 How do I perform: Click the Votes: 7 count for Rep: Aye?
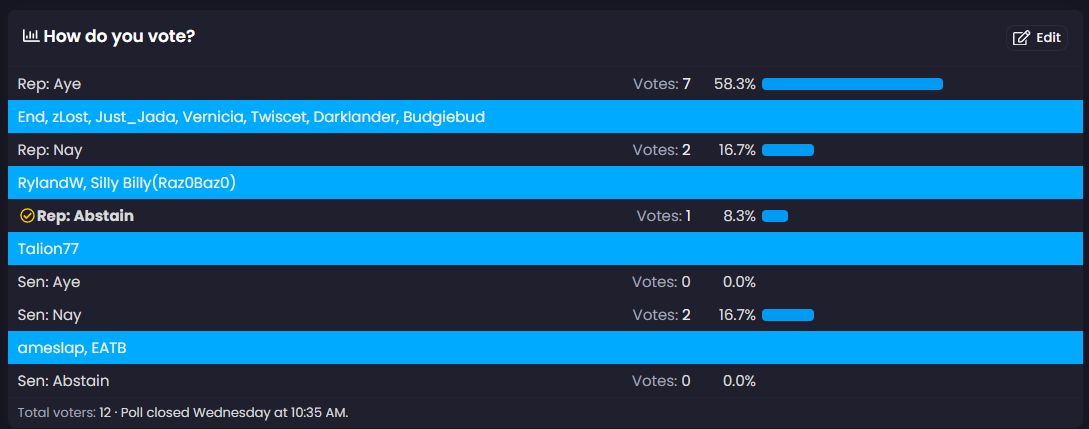pyautogui.click(x=662, y=84)
